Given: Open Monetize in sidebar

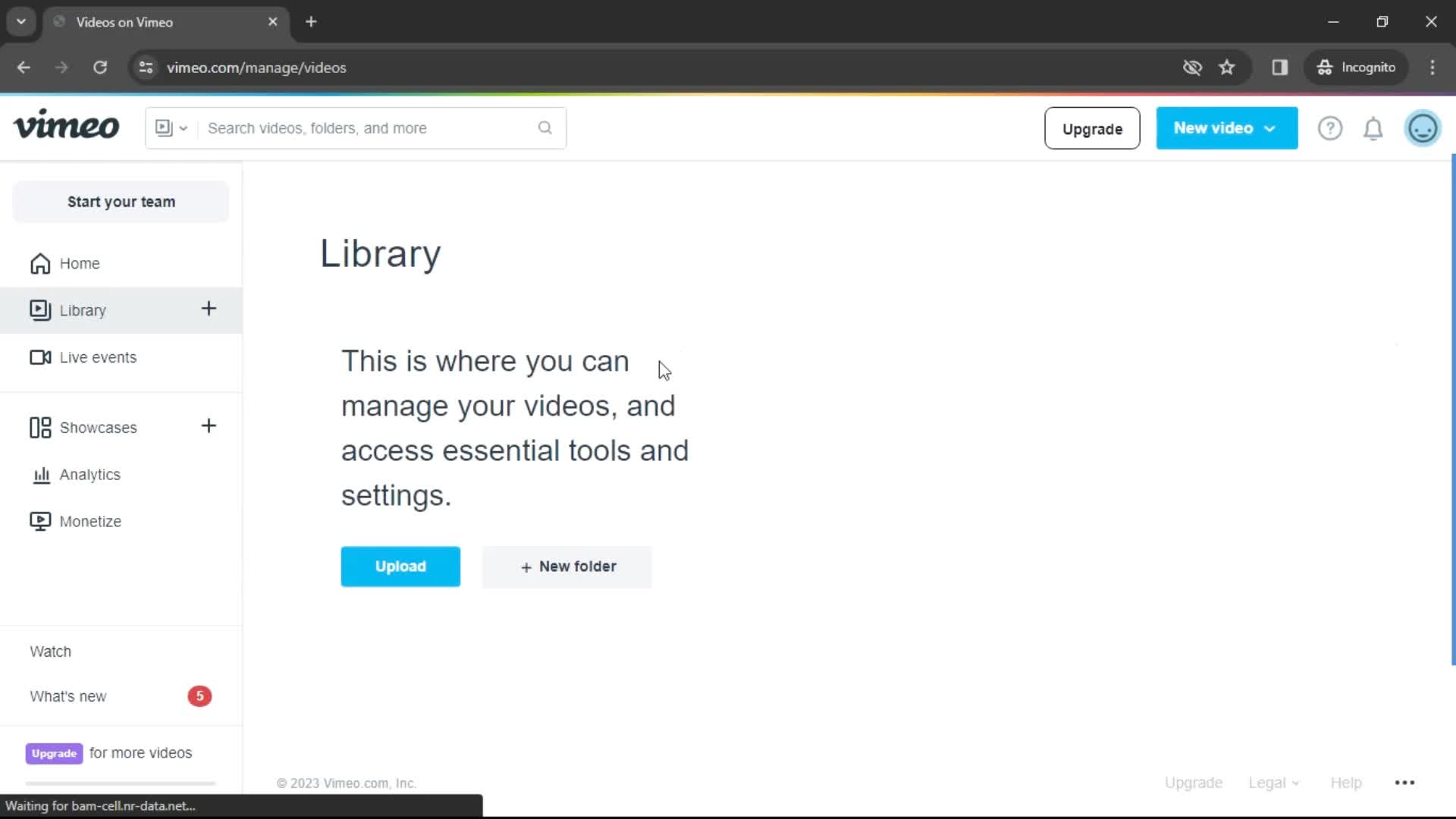Looking at the screenshot, I should tap(121, 522).
